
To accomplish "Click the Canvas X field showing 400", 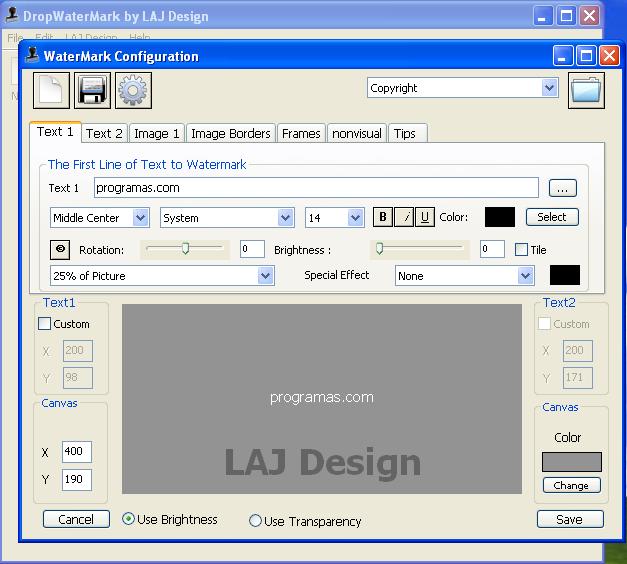I will (x=77, y=452).
